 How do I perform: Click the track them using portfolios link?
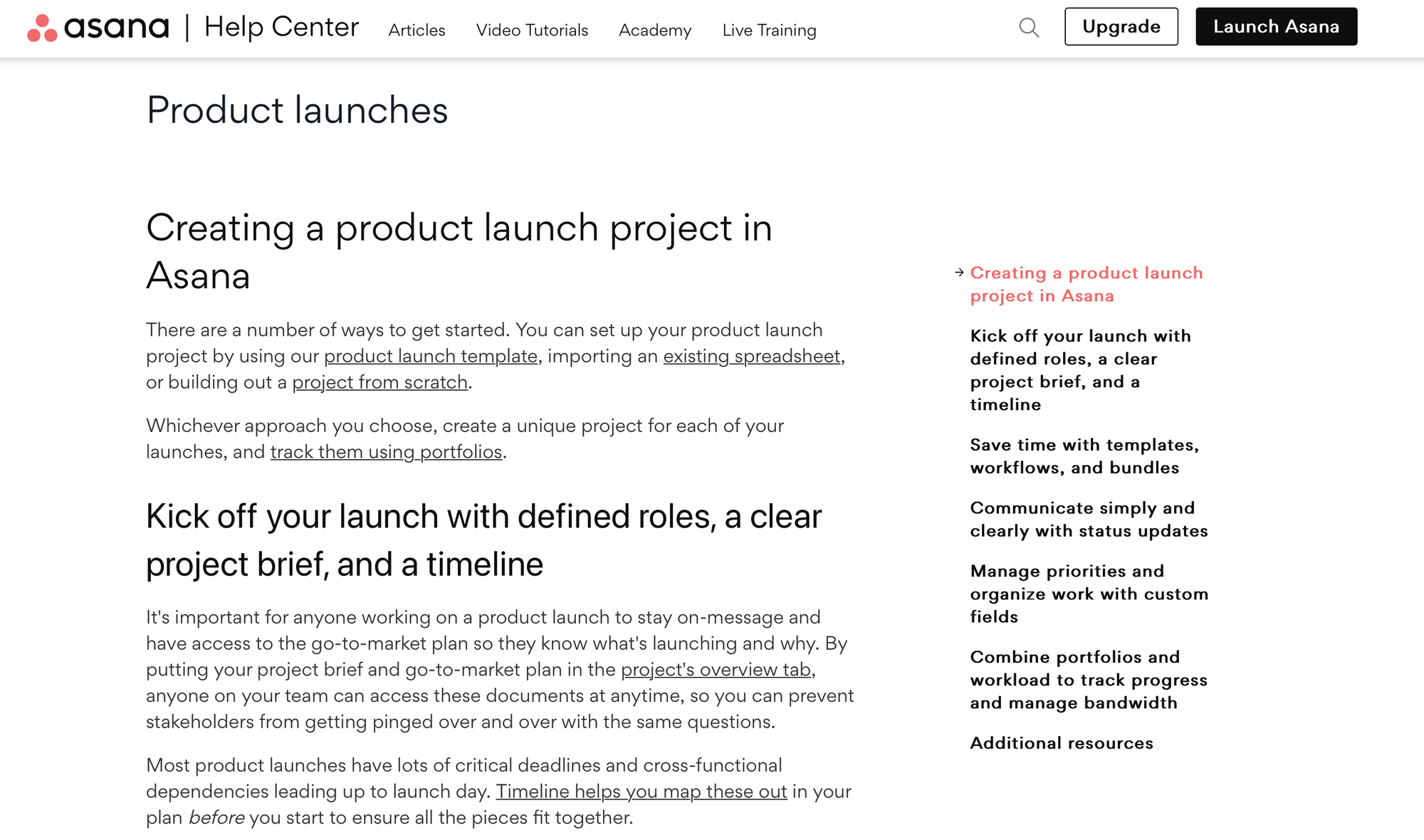385,451
